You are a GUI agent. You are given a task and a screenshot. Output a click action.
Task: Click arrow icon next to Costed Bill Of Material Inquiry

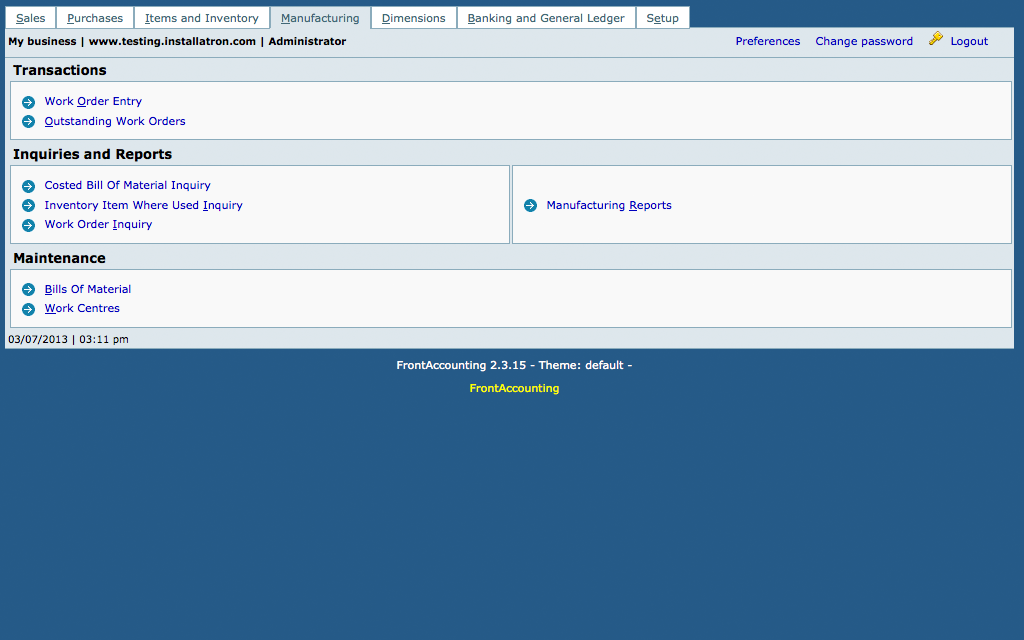(28, 186)
